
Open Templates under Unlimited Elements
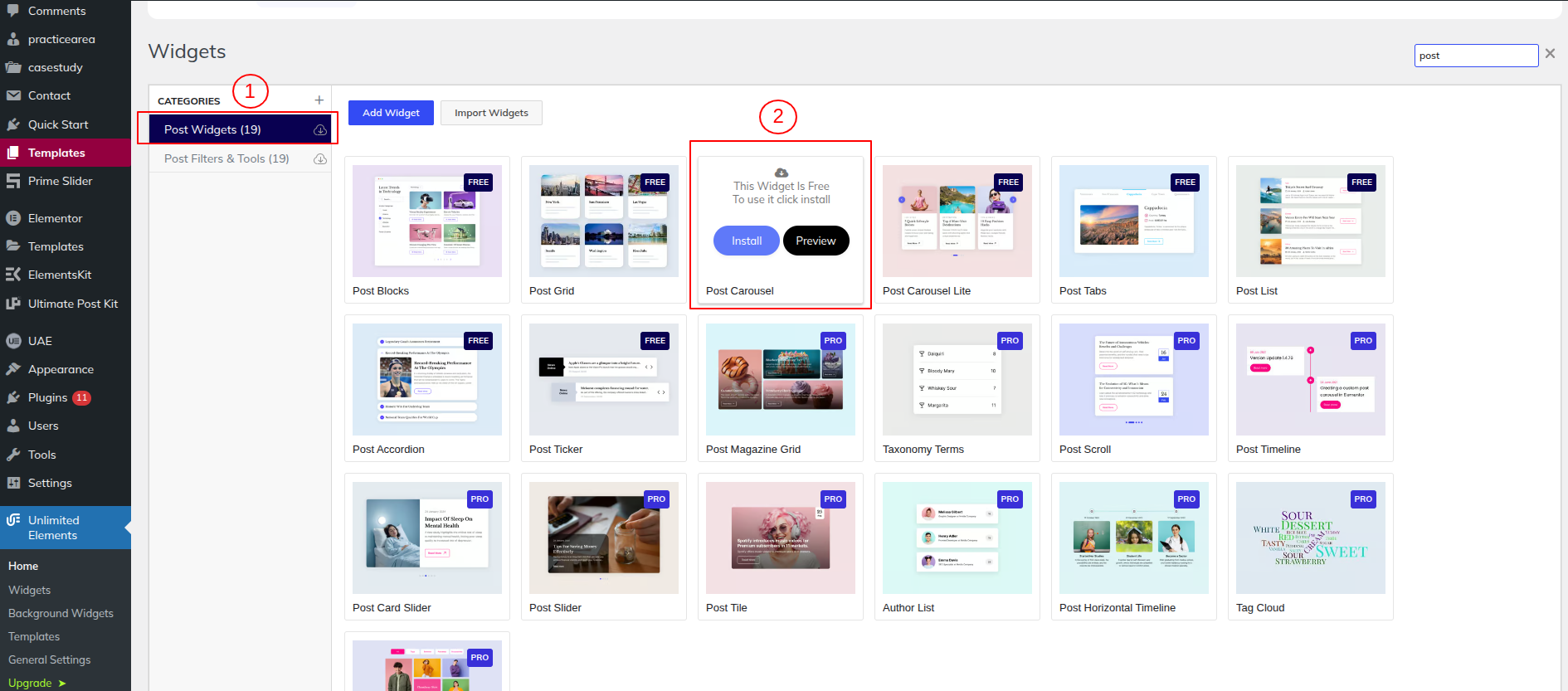(34, 636)
